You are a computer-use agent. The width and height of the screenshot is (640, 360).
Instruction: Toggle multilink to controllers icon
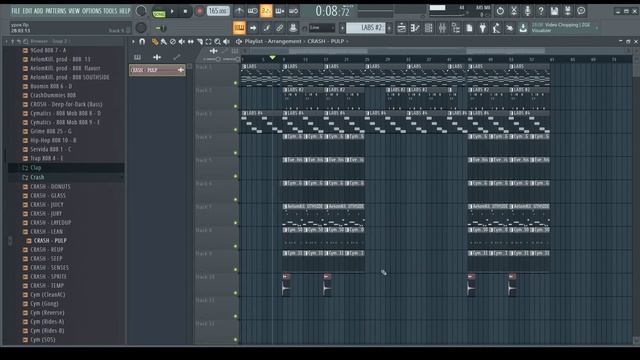(x=280, y=28)
